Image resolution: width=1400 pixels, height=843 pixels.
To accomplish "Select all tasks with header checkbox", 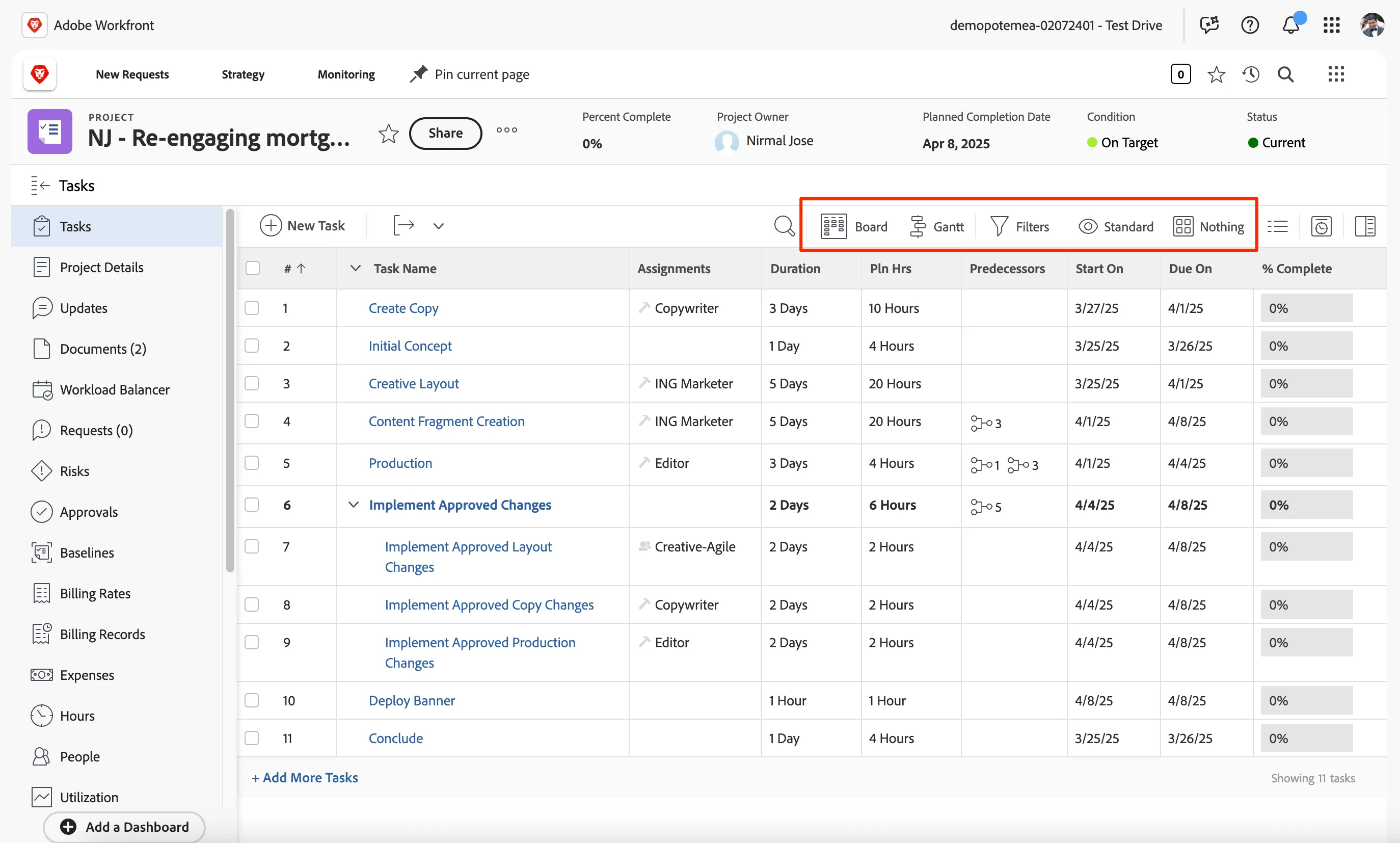I will click(253, 268).
